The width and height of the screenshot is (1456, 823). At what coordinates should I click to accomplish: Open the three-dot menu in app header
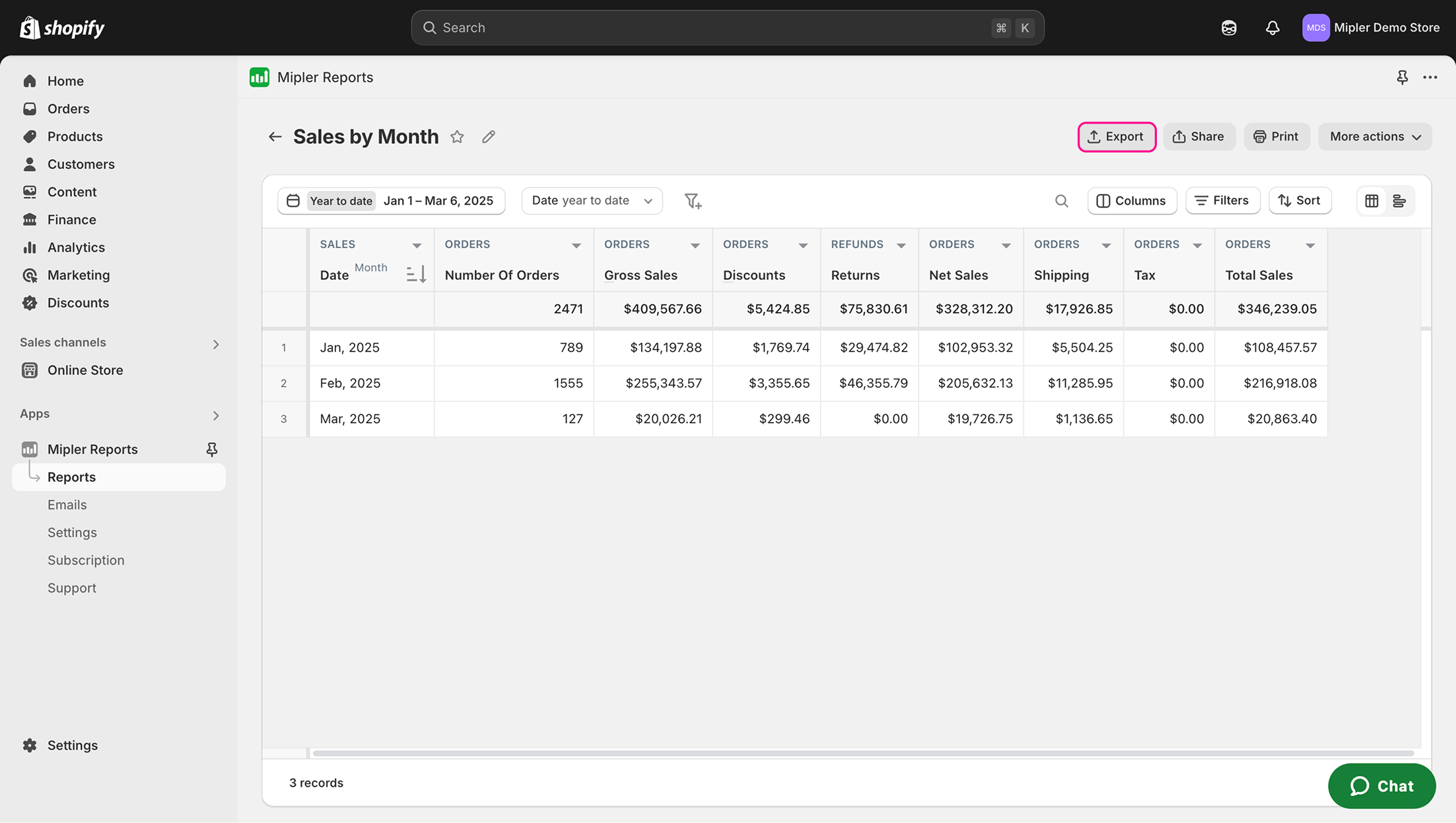point(1430,77)
